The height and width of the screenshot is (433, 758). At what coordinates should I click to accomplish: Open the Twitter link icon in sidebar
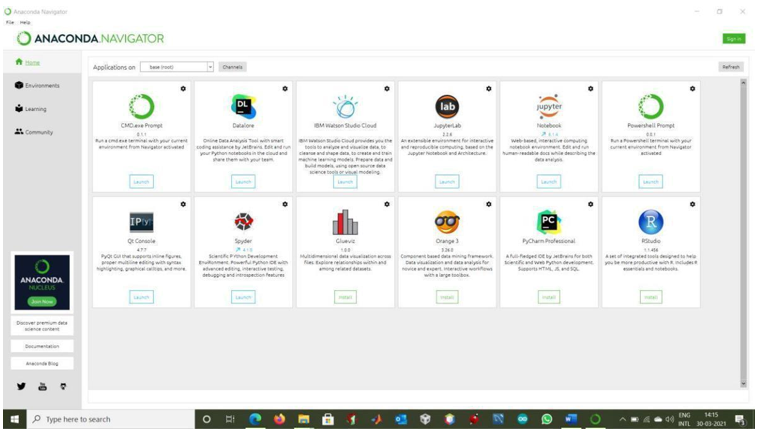pos(21,386)
